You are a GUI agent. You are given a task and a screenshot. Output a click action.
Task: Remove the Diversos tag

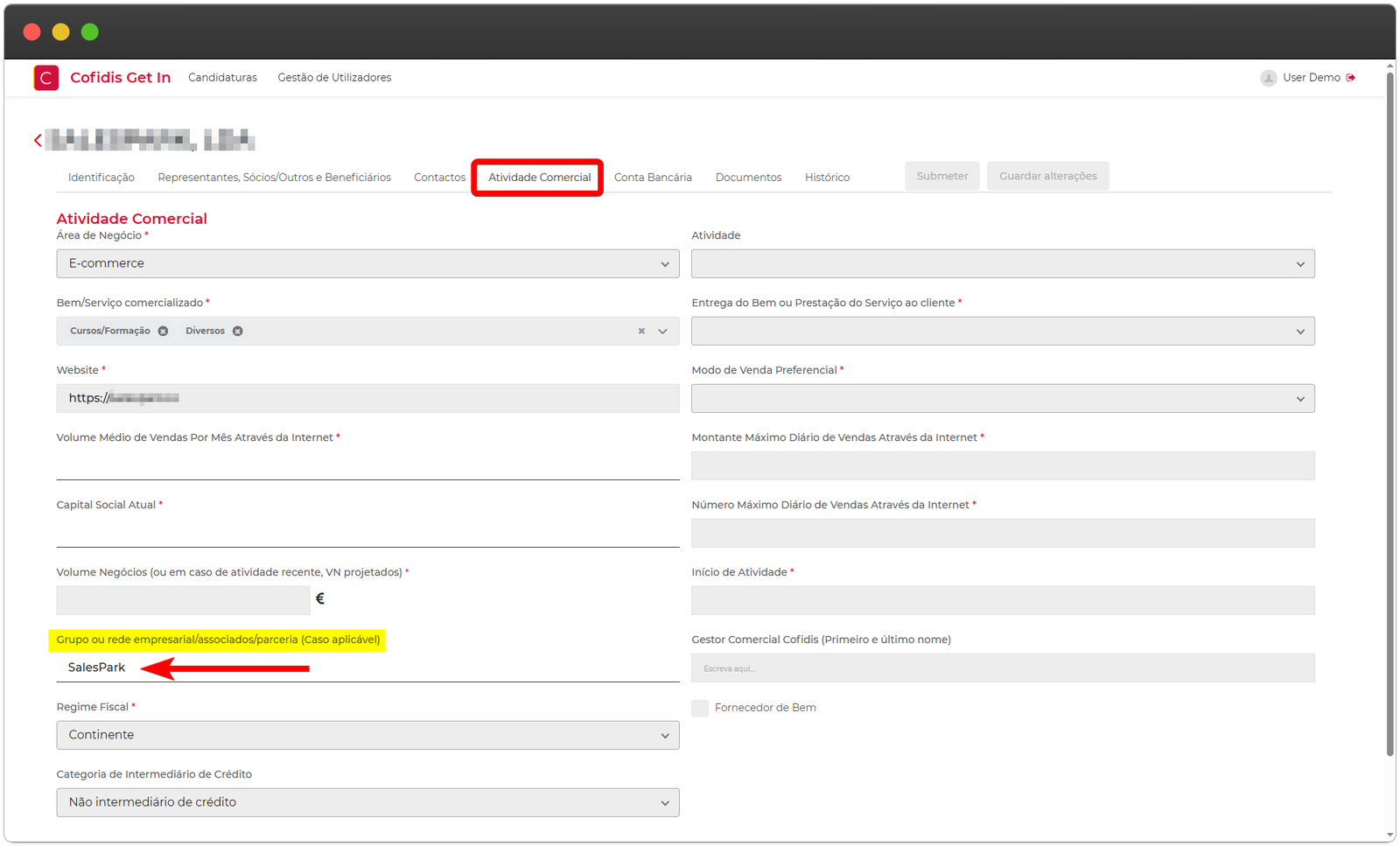coord(238,331)
